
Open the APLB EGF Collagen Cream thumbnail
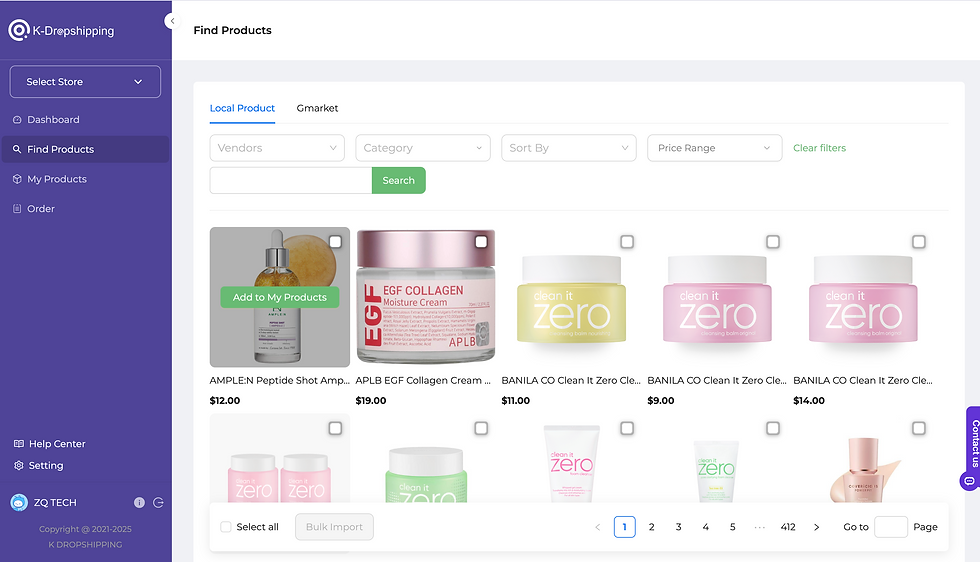(x=426, y=297)
